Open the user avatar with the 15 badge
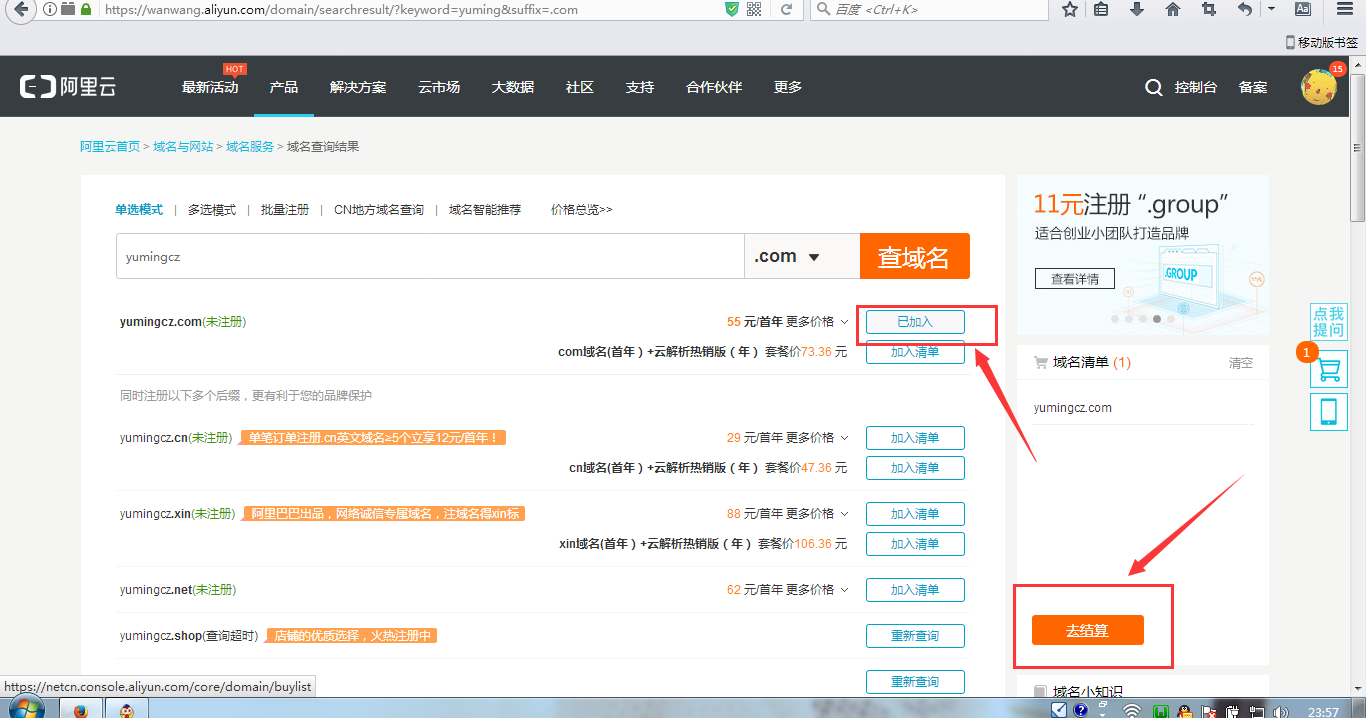Viewport: 1366px width, 718px height. 1319,87
